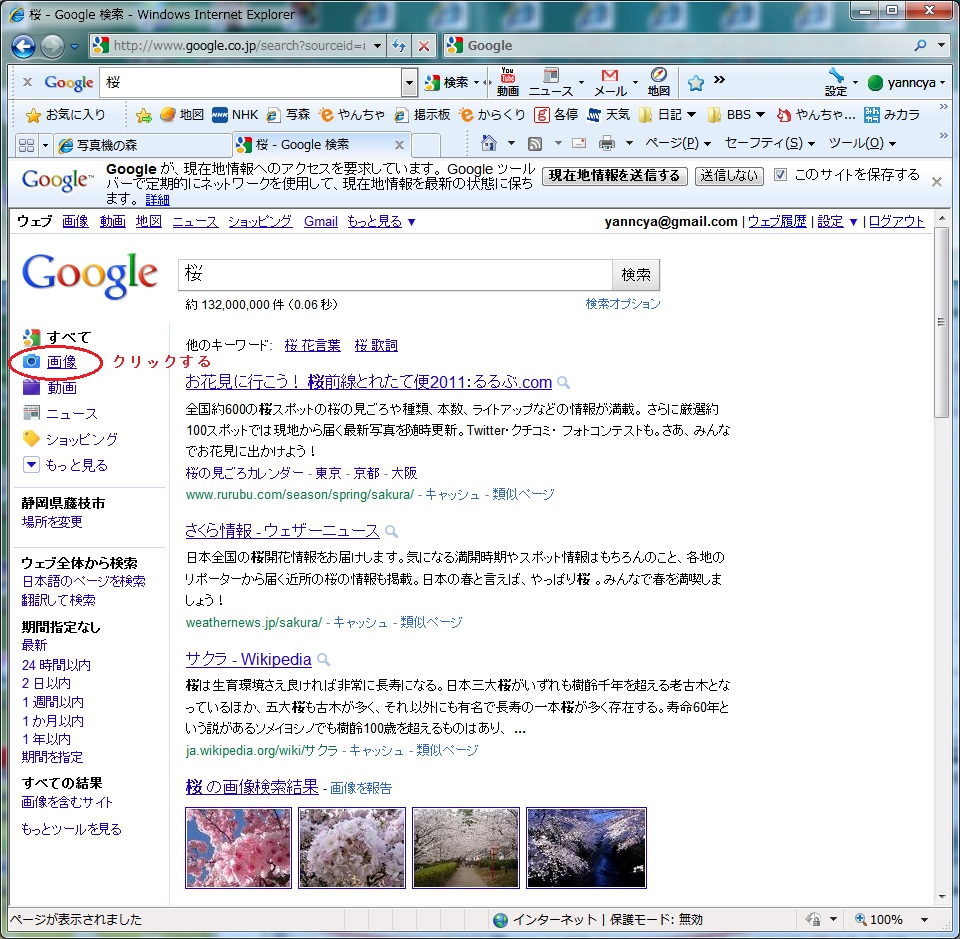Open ニュース icon on the Google toolbar
960x939 pixels.
click(551, 82)
